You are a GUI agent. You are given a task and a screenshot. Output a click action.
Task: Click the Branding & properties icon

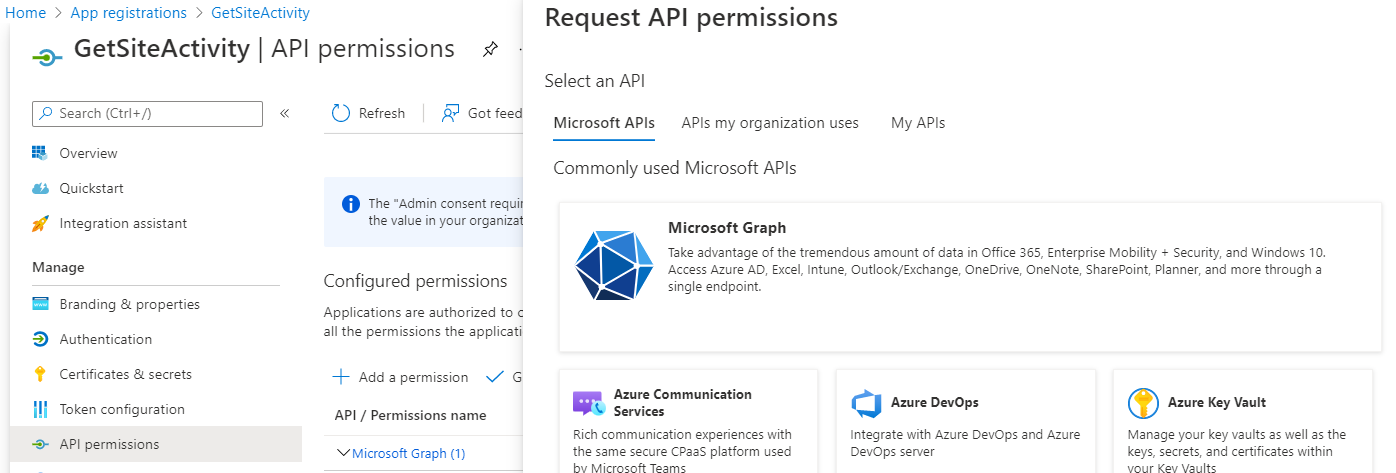pyautogui.click(x=40, y=304)
